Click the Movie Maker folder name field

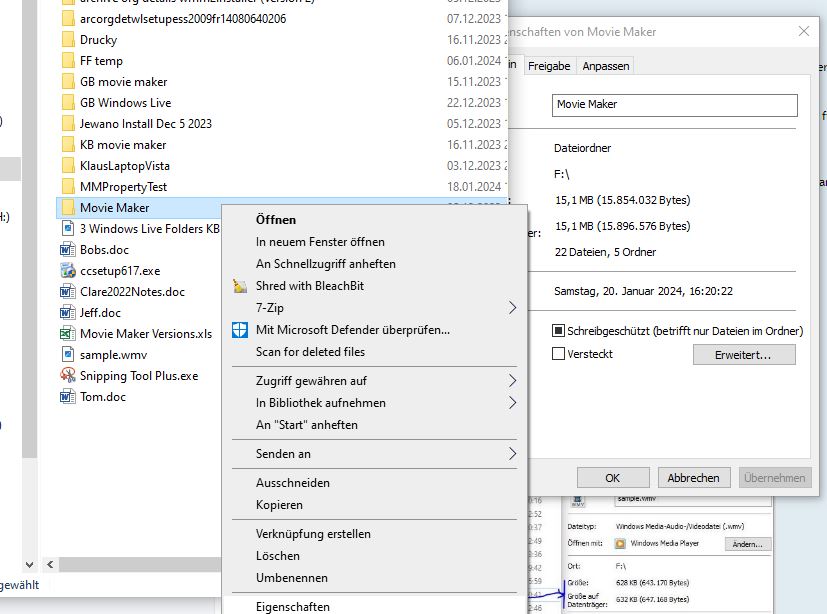coord(675,105)
